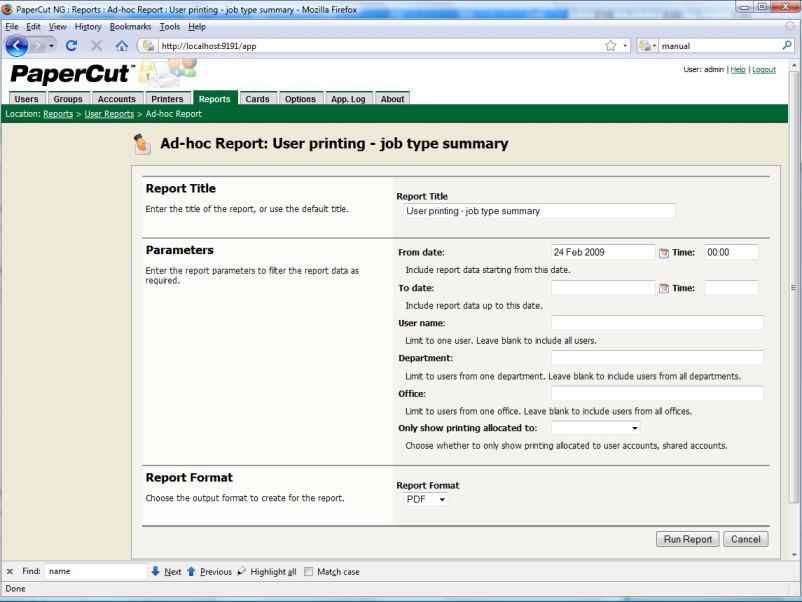
Task: Switch to the Users tab
Action: pyautogui.click(x=27, y=99)
